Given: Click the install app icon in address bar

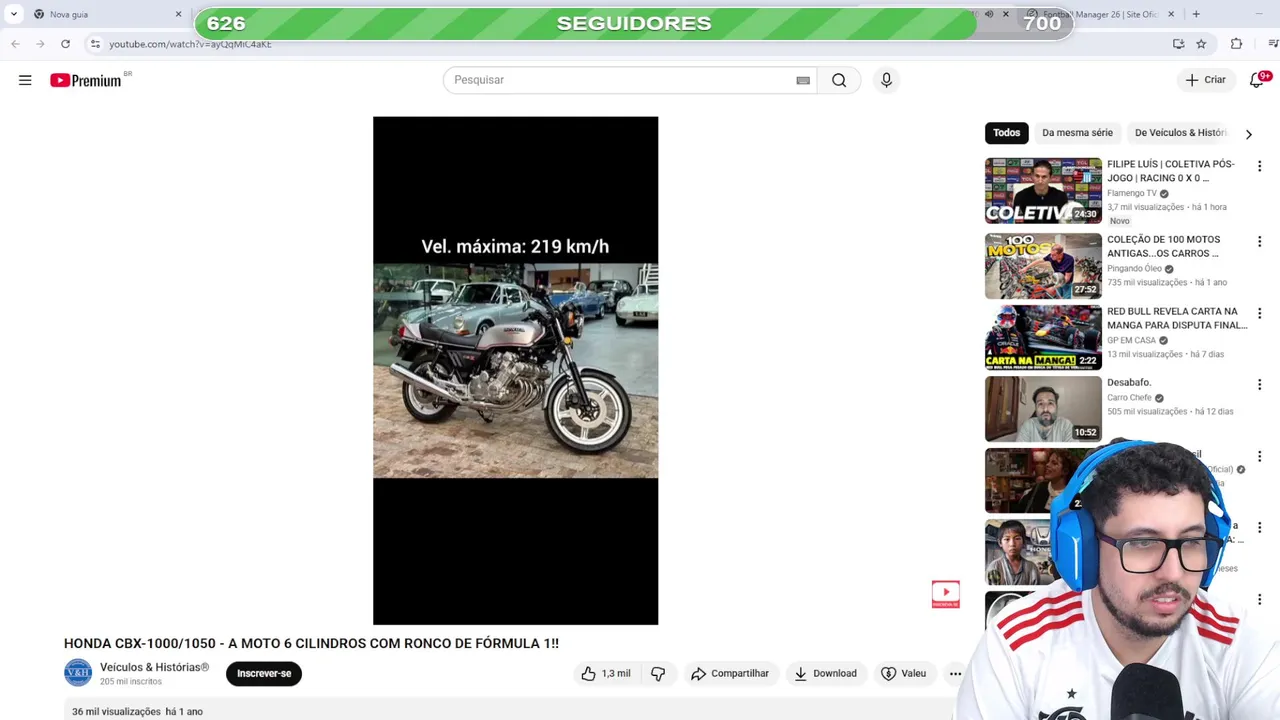Looking at the screenshot, I should [1178, 44].
